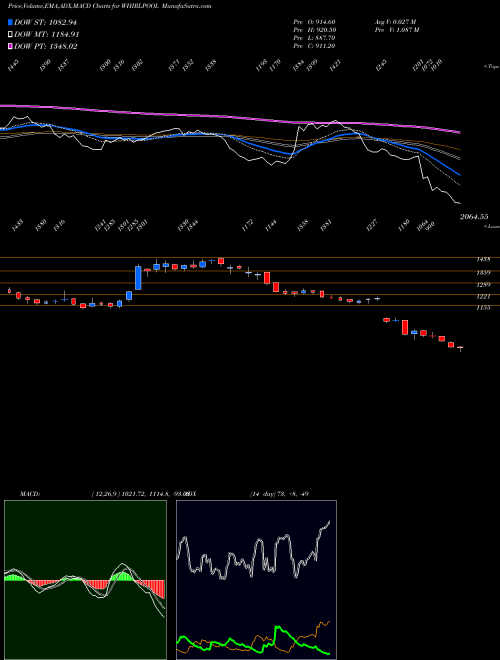Click the ADX (14 day) 73, +8, -49 text
Viewport: 500px width, 660px height.
tap(279, 494)
